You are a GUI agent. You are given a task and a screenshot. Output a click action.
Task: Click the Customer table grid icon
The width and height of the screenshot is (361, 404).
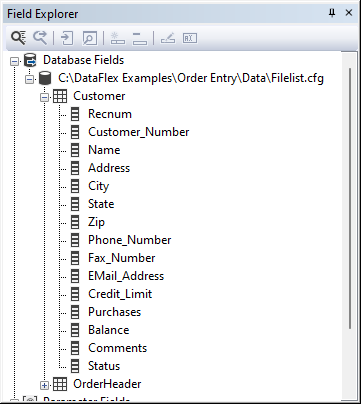pyautogui.click(x=60, y=96)
